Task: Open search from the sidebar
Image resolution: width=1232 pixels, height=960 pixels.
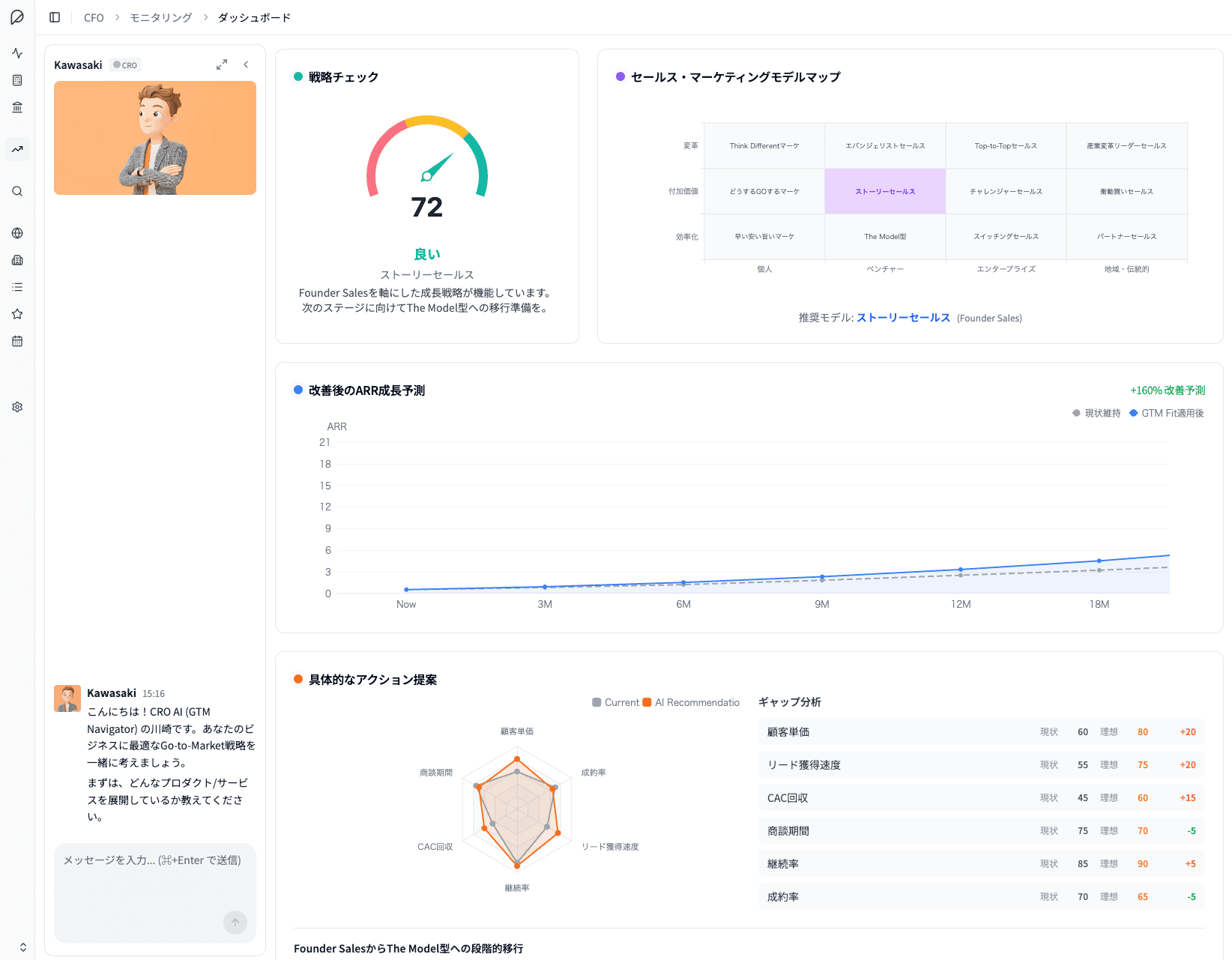Action: coord(16,191)
